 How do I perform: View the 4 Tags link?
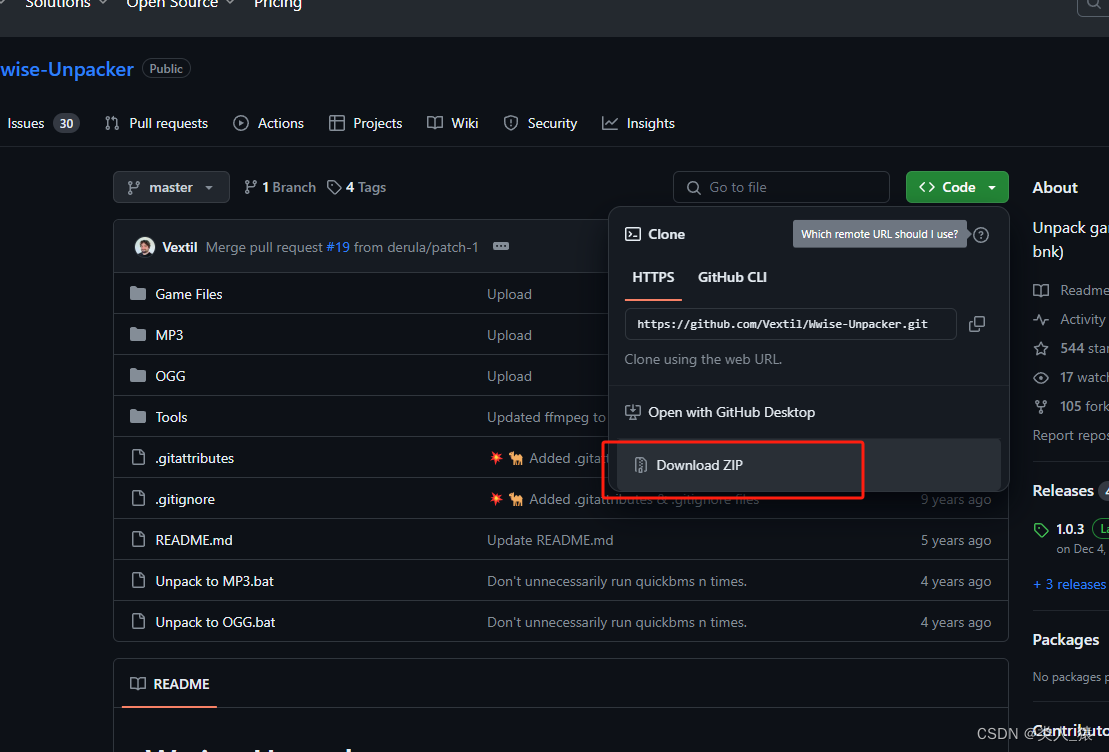coord(356,187)
